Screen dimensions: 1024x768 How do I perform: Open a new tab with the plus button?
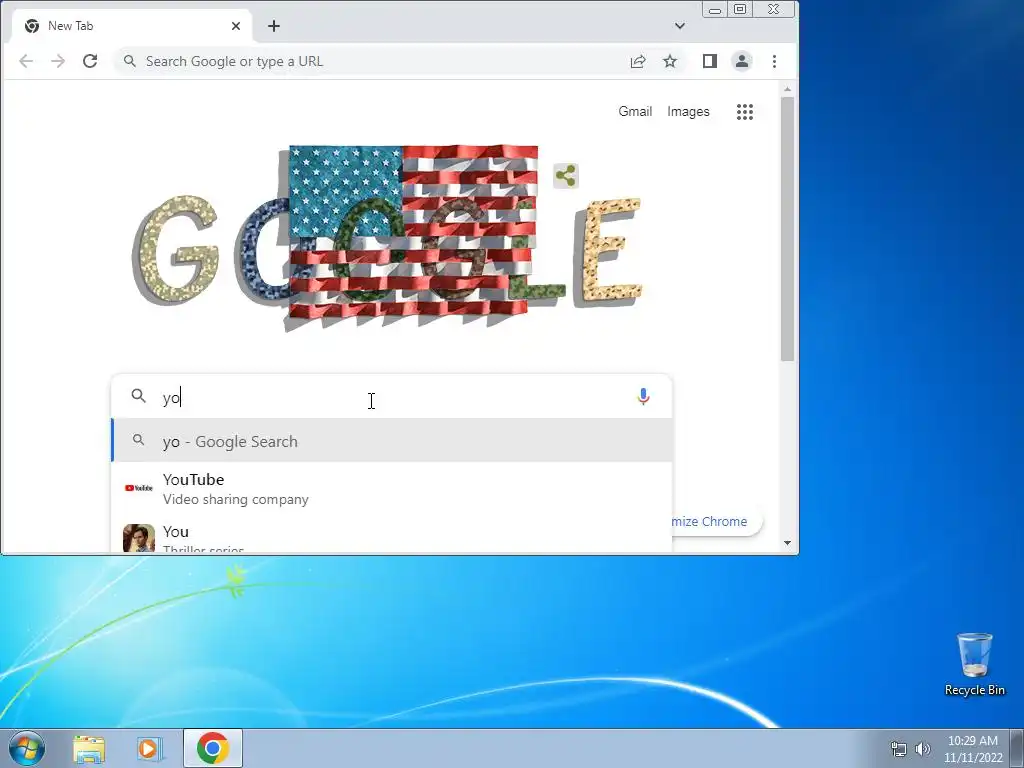(274, 26)
